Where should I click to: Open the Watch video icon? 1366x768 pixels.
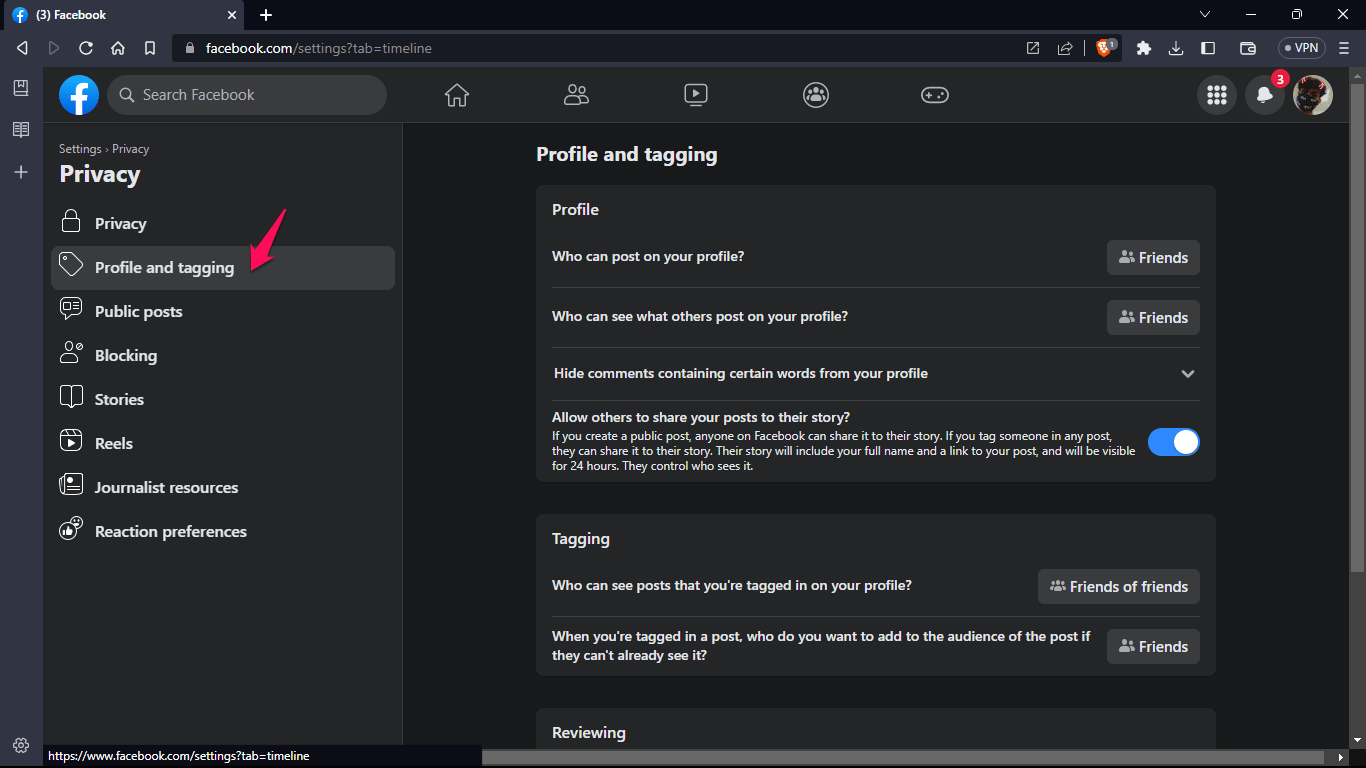coord(696,95)
